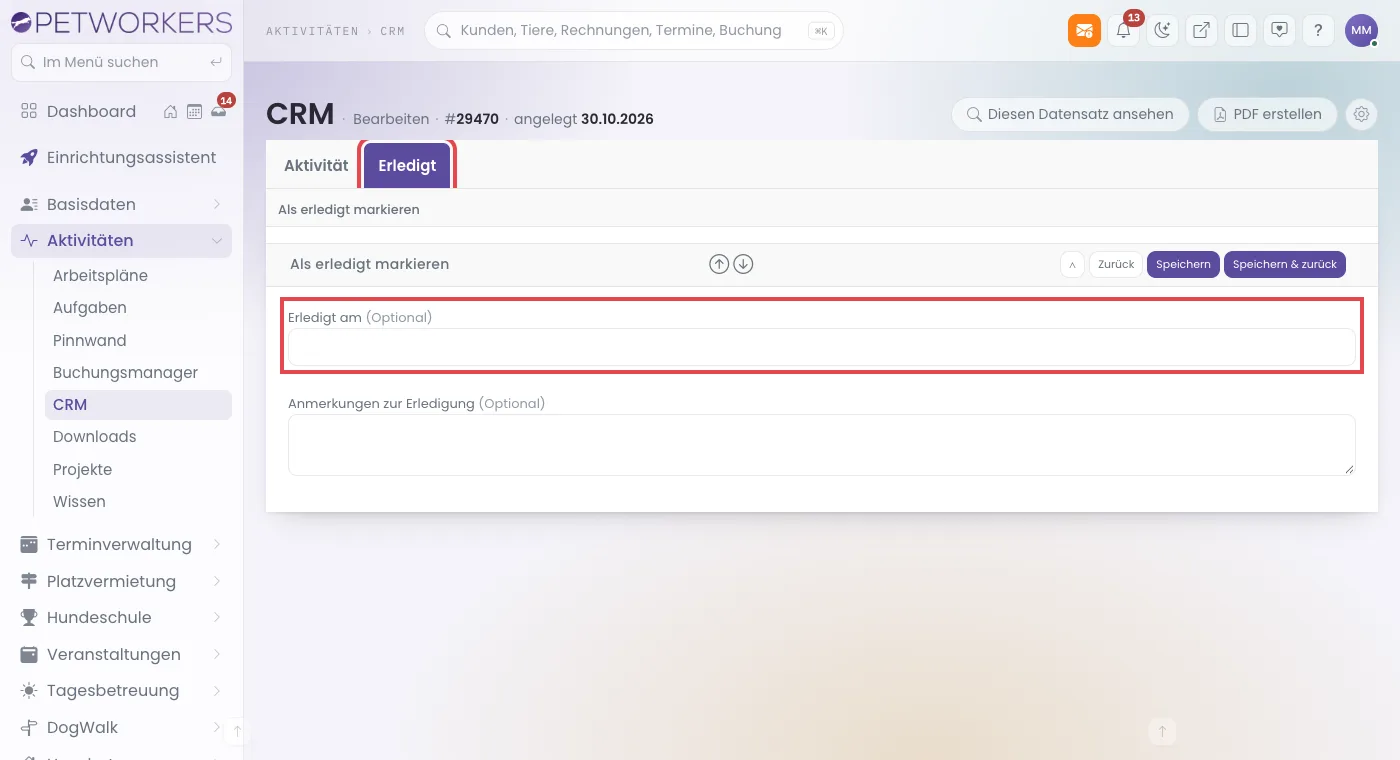Screen dimensions: 1400x760
Task: Click the Zurück button
Action: pyautogui.click(x=1116, y=264)
